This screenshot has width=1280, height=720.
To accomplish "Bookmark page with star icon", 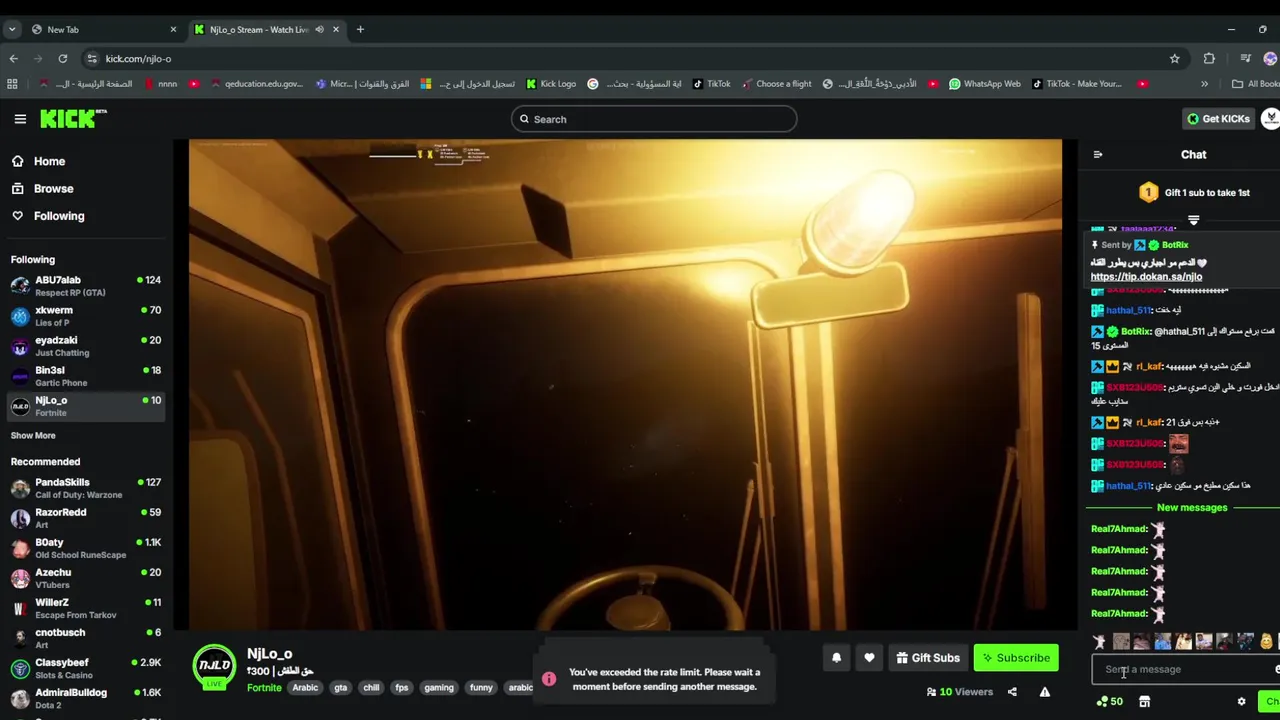I will [1175, 59].
